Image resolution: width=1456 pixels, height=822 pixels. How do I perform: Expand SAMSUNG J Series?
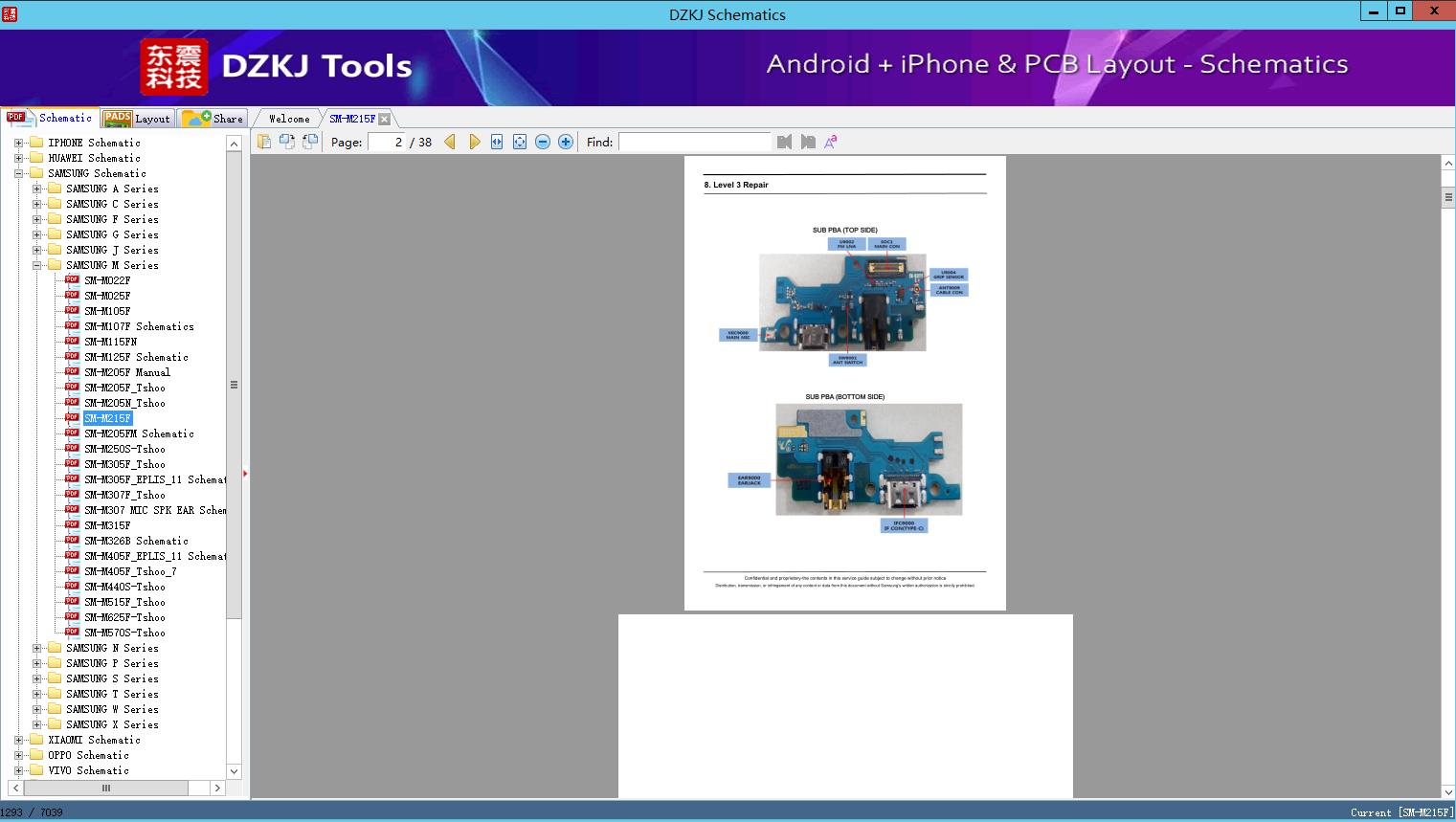[x=36, y=250]
